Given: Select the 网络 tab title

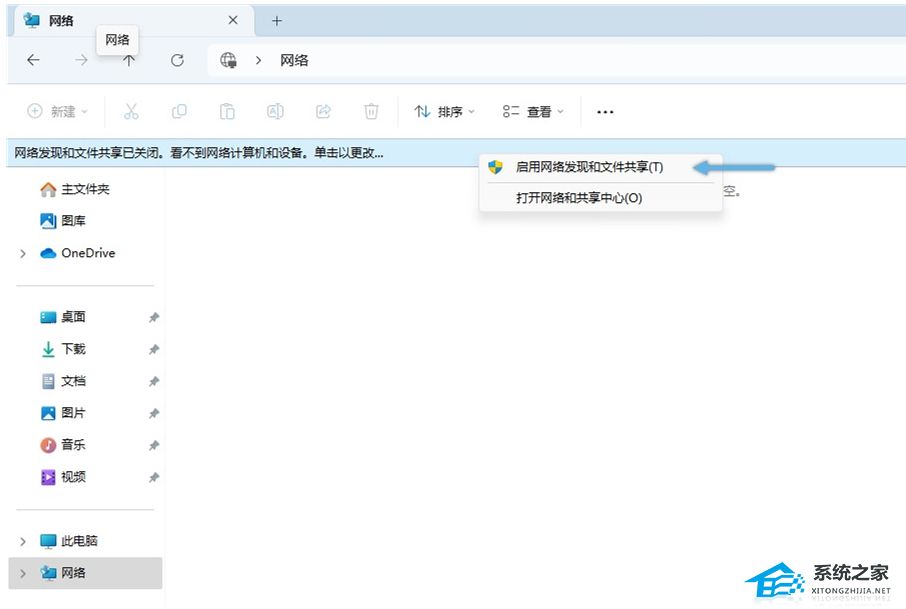Looking at the screenshot, I should click(61, 21).
